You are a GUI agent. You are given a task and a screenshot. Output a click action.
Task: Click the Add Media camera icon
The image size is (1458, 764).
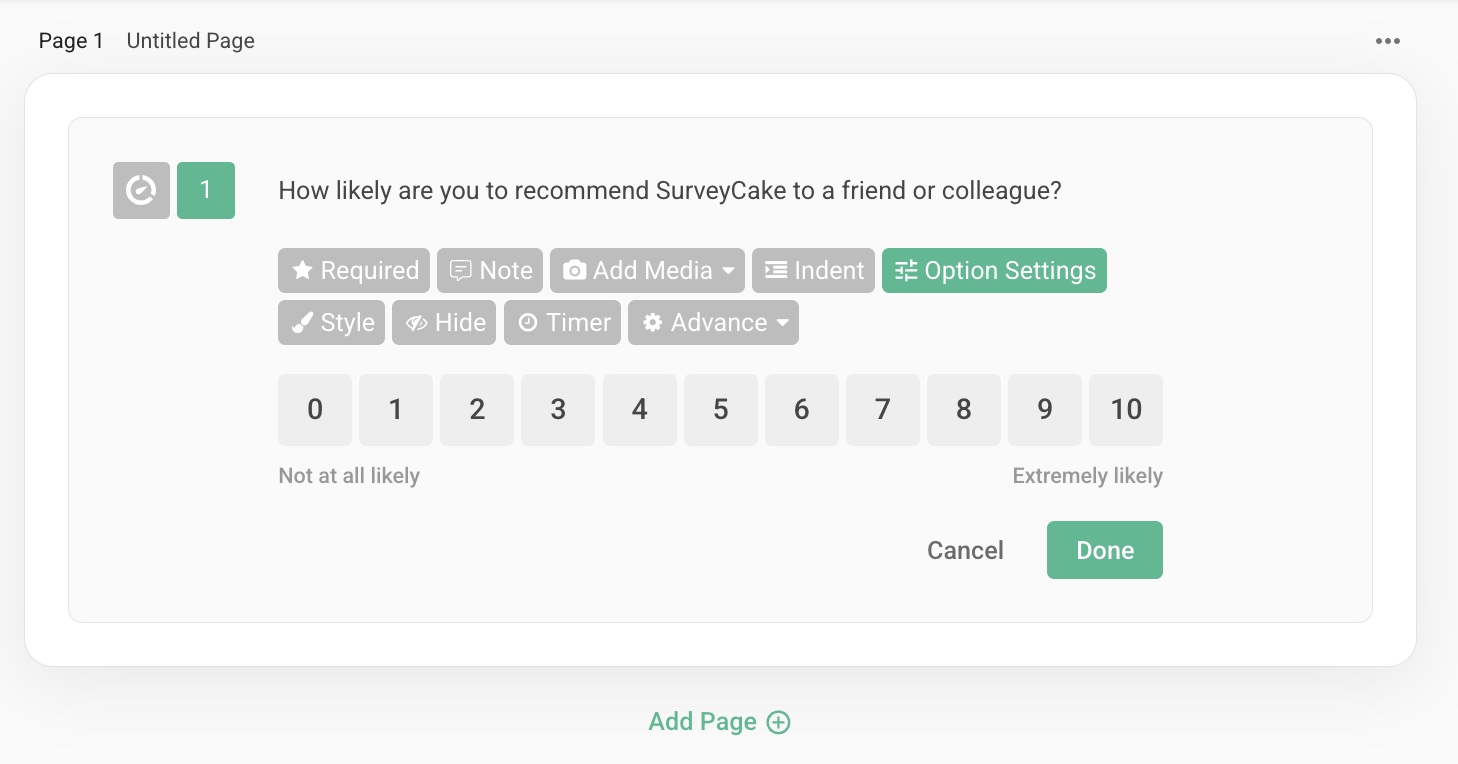(575, 270)
